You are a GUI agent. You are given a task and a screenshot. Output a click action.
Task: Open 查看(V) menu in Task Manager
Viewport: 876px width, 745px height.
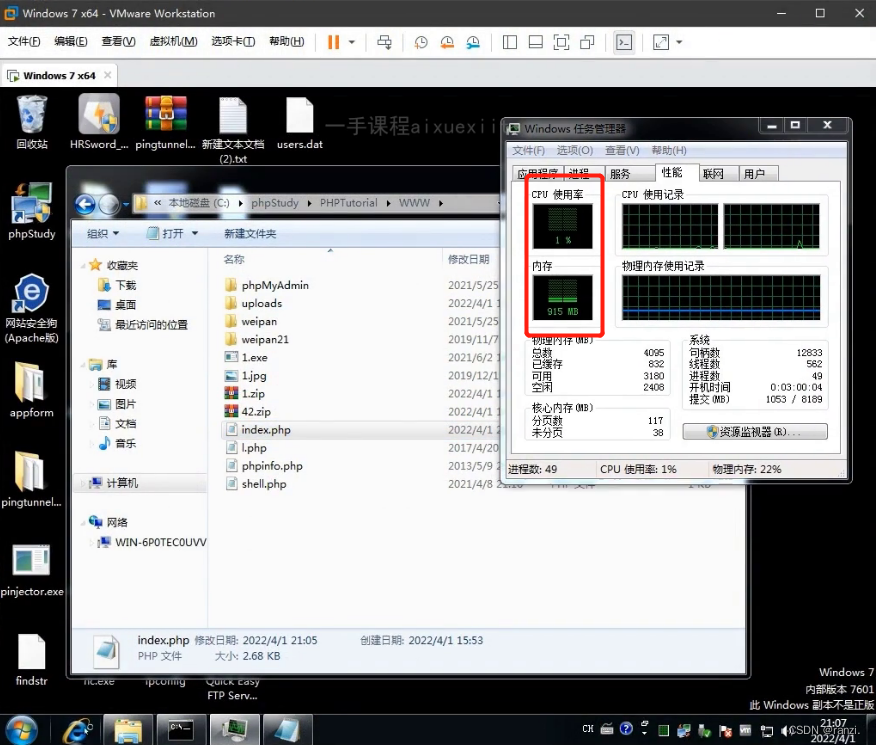621,150
